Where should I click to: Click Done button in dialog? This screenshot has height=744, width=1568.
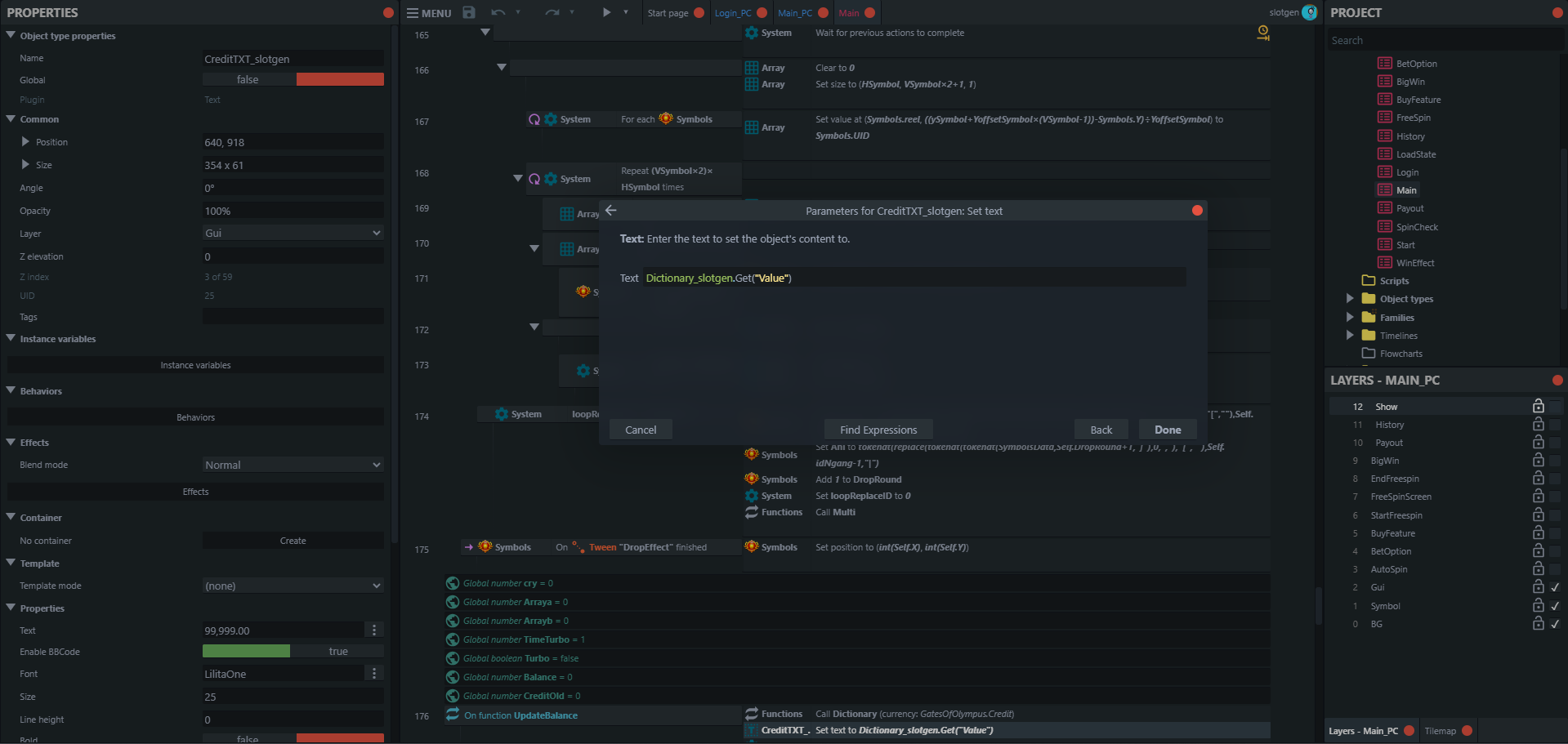click(x=1168, y=430)
